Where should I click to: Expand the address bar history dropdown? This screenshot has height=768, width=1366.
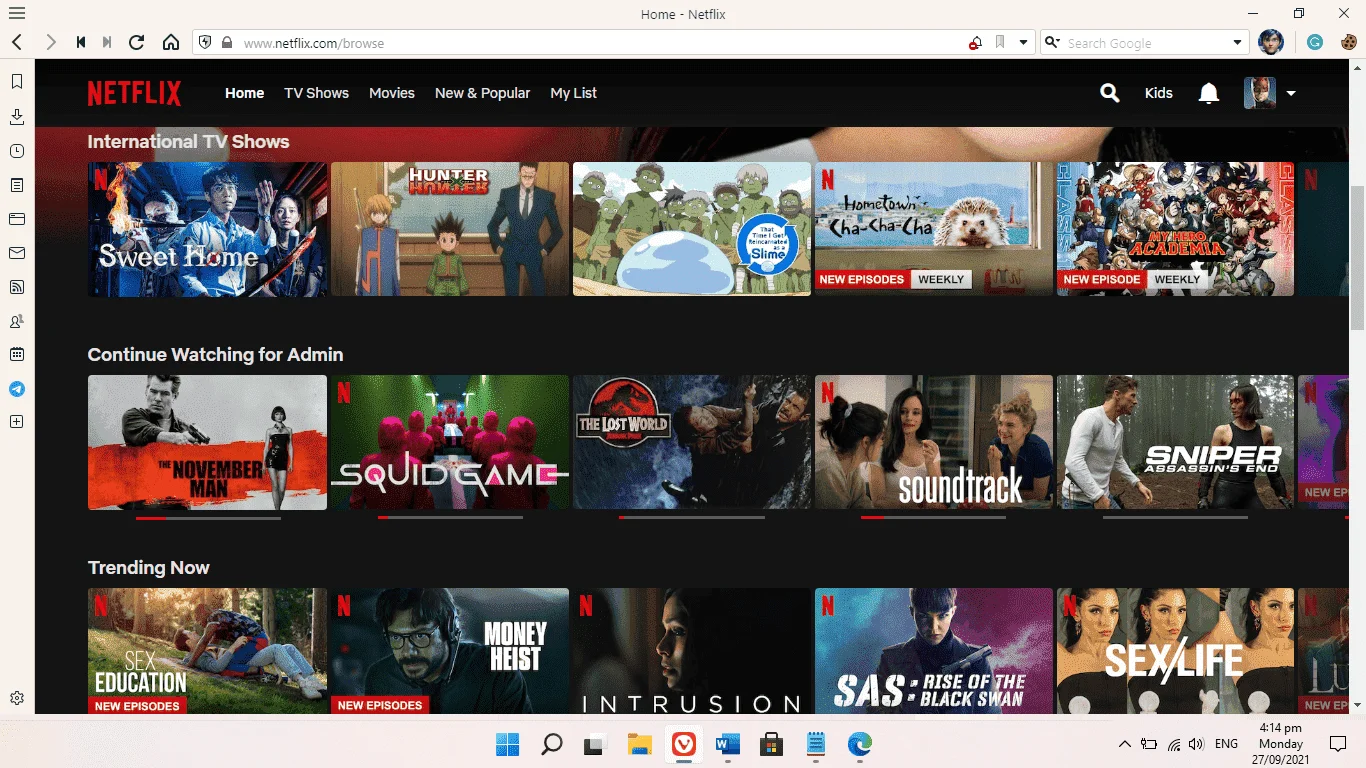[x=1023, y=43]
